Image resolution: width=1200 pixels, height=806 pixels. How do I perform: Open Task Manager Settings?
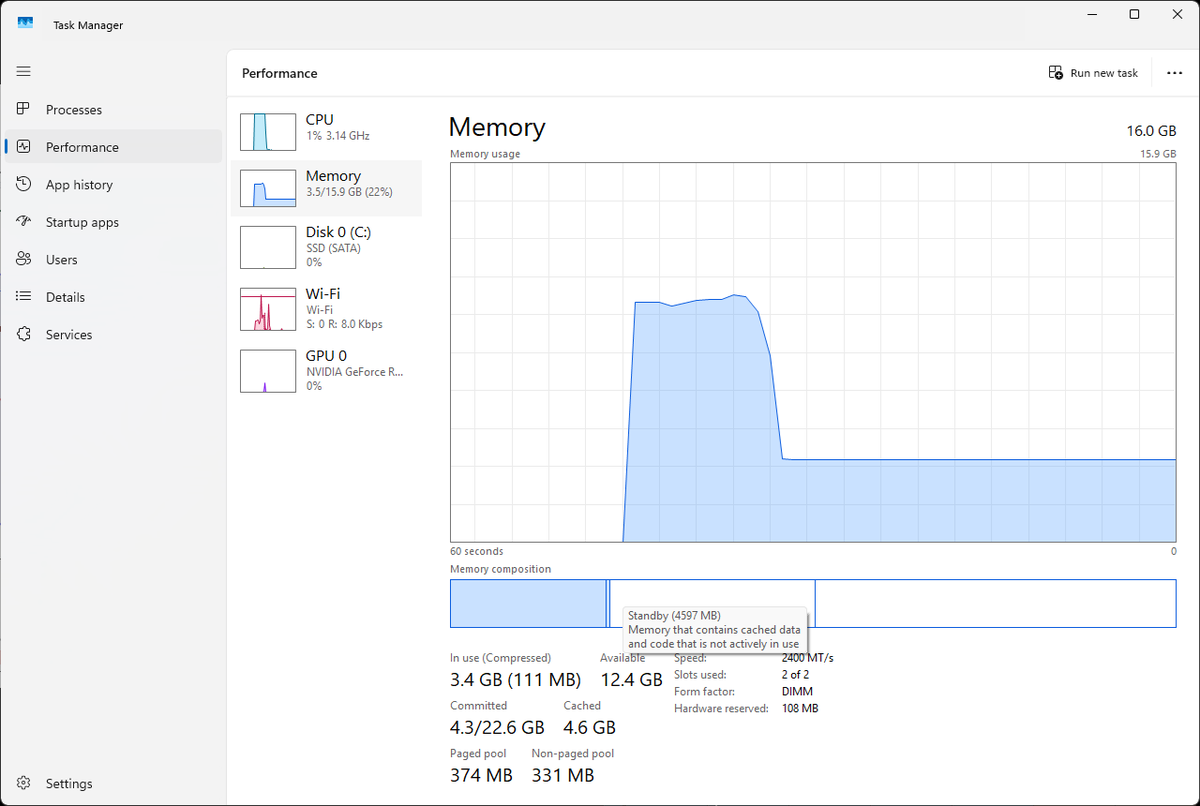113,783
